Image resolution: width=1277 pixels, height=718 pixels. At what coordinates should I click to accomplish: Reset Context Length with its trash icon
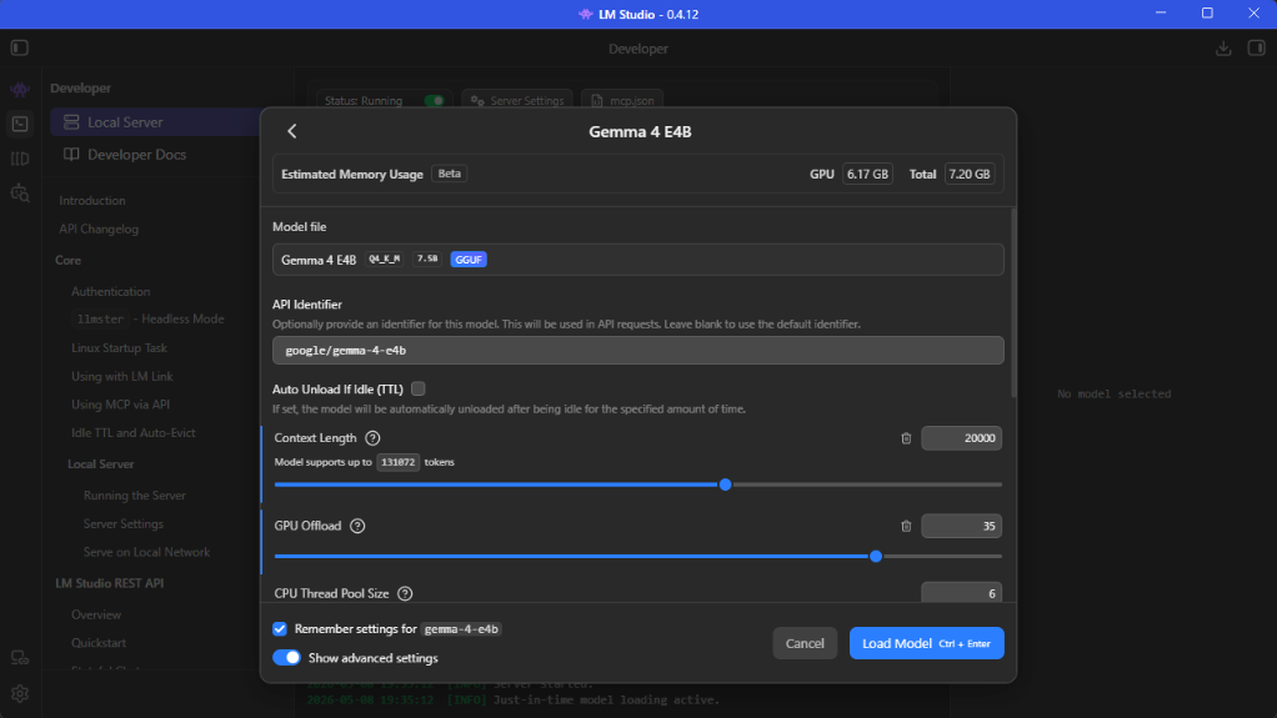tap(906, 438)
